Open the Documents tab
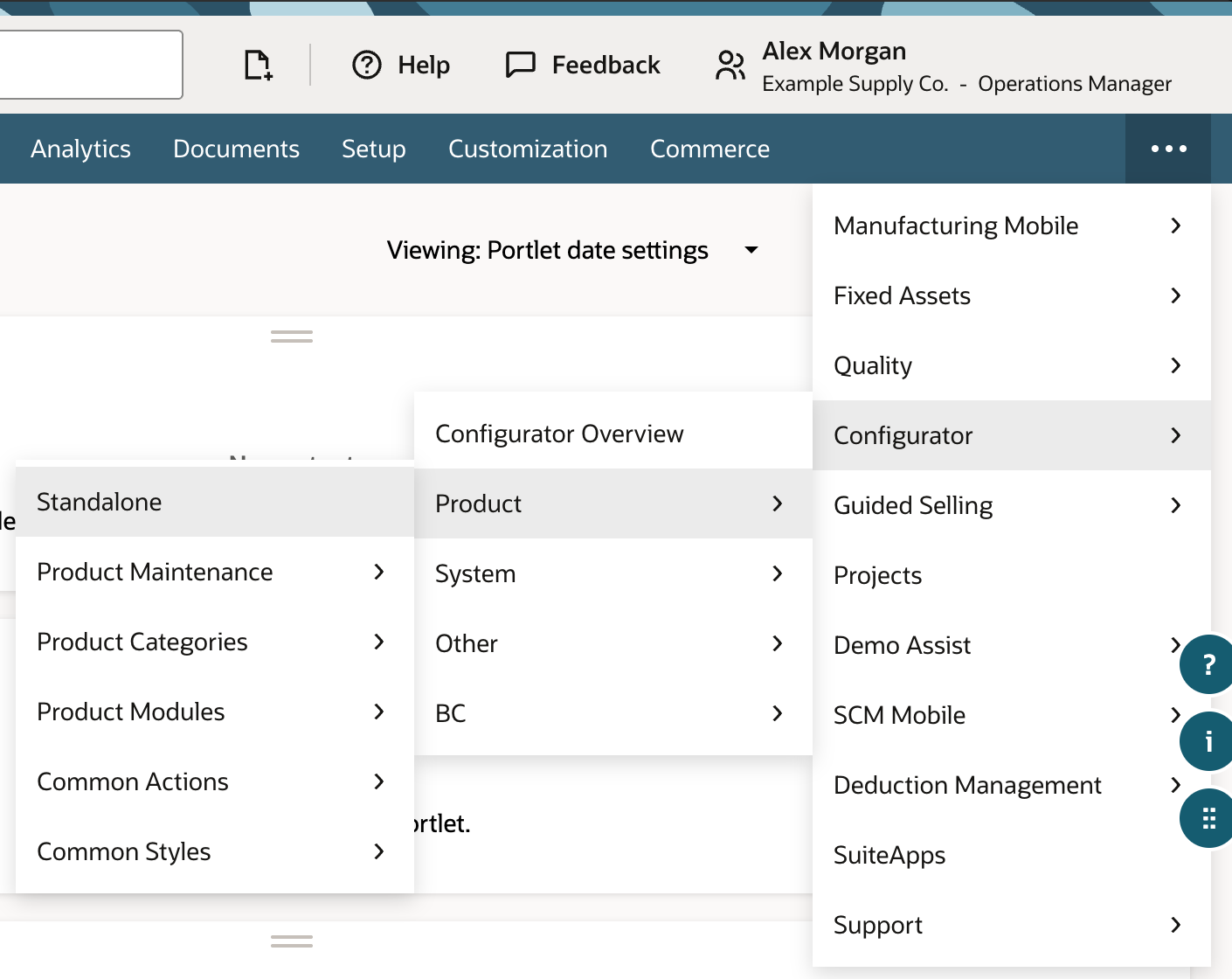The image size is (1232, 979). click(x=236, y=149)
